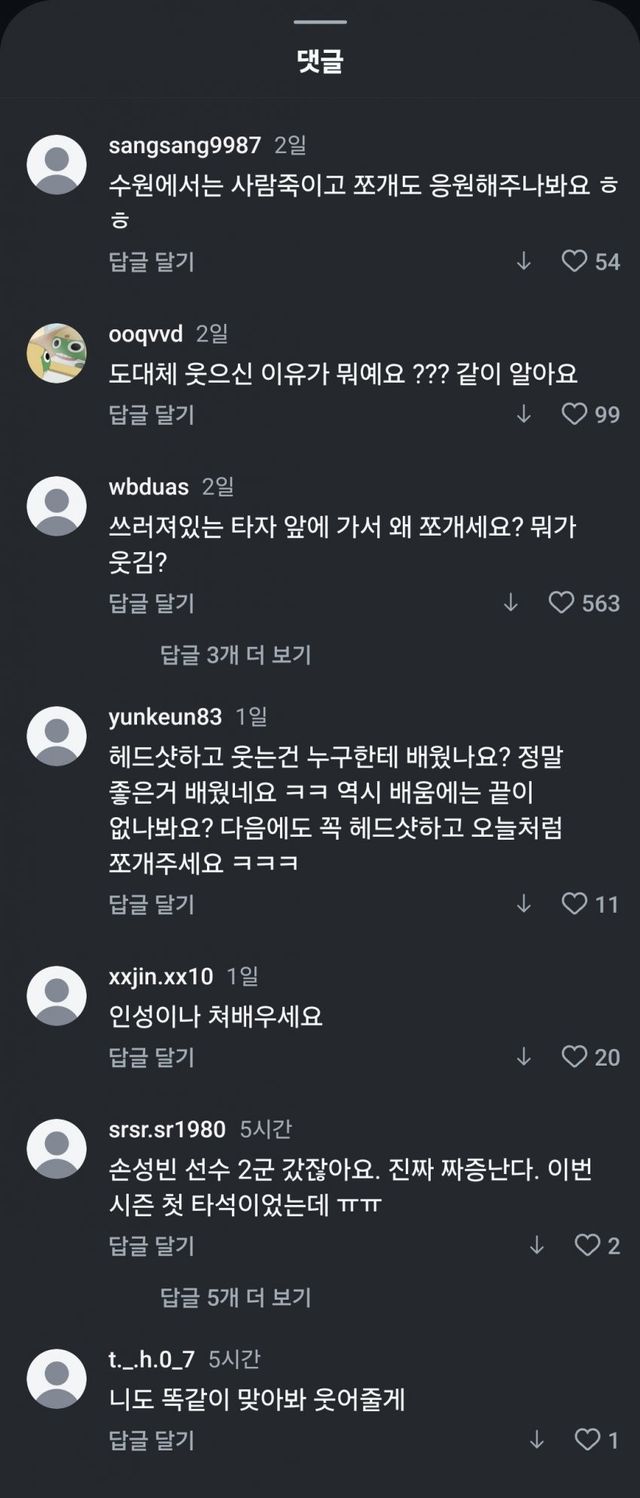
Task: Tap the down arrow on wbduas's comment
Action: (511, 603)
